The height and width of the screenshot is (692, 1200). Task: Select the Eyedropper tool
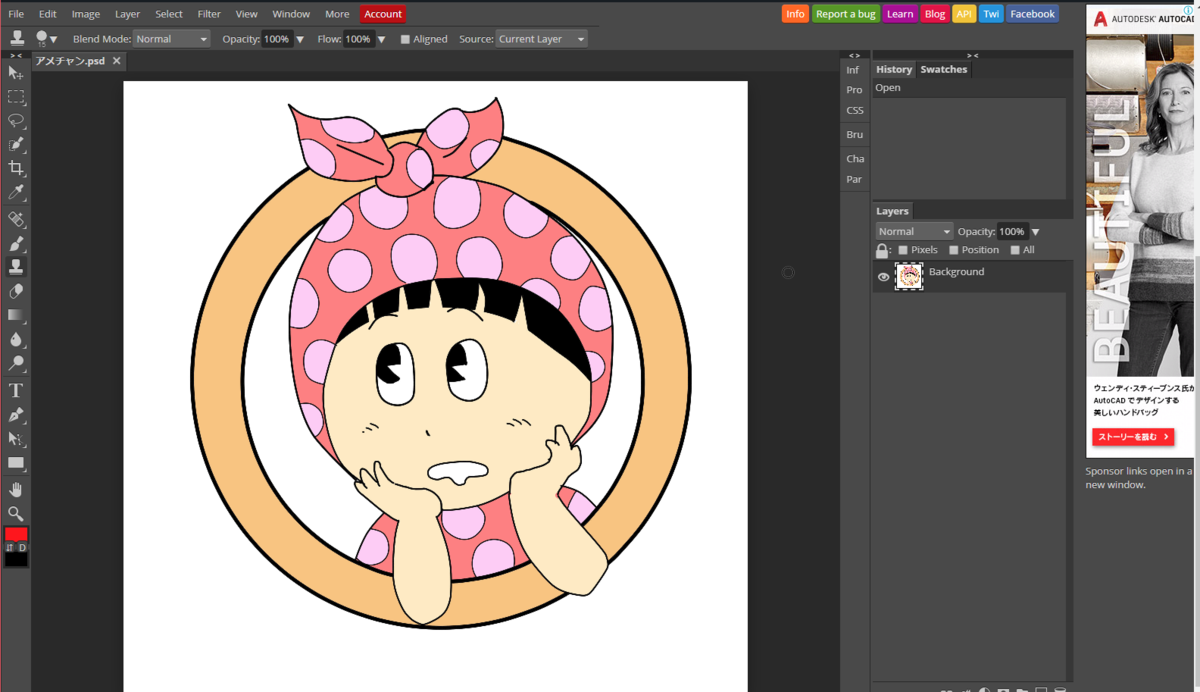[x=16, y=192]
